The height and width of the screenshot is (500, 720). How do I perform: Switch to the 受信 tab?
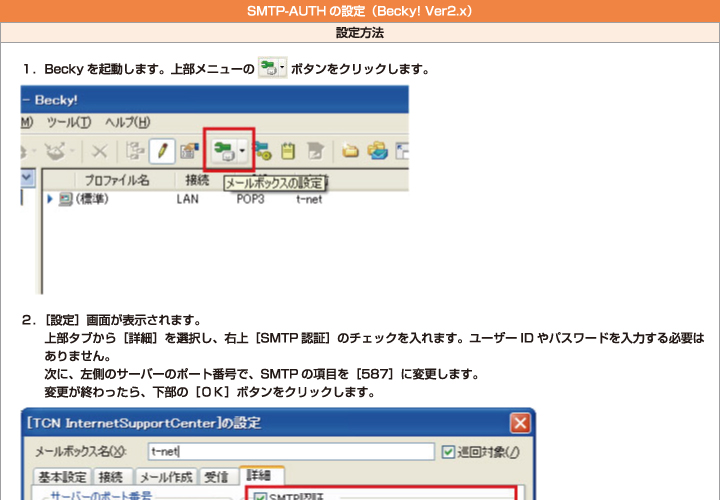(x=216, y=477)
